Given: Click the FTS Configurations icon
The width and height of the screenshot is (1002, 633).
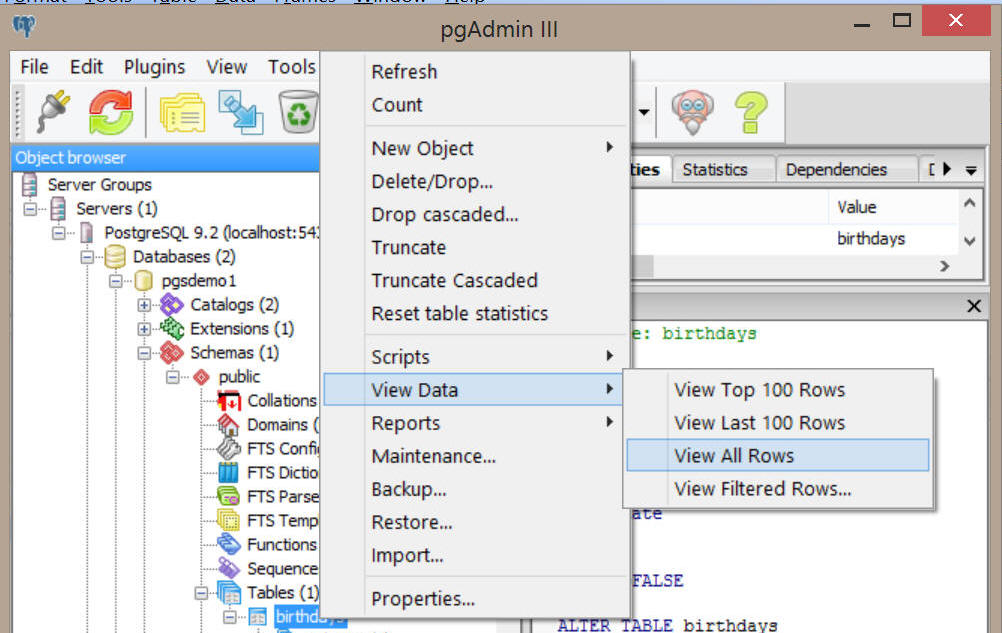Looking at the screenshot, I should tap(229, 449).
